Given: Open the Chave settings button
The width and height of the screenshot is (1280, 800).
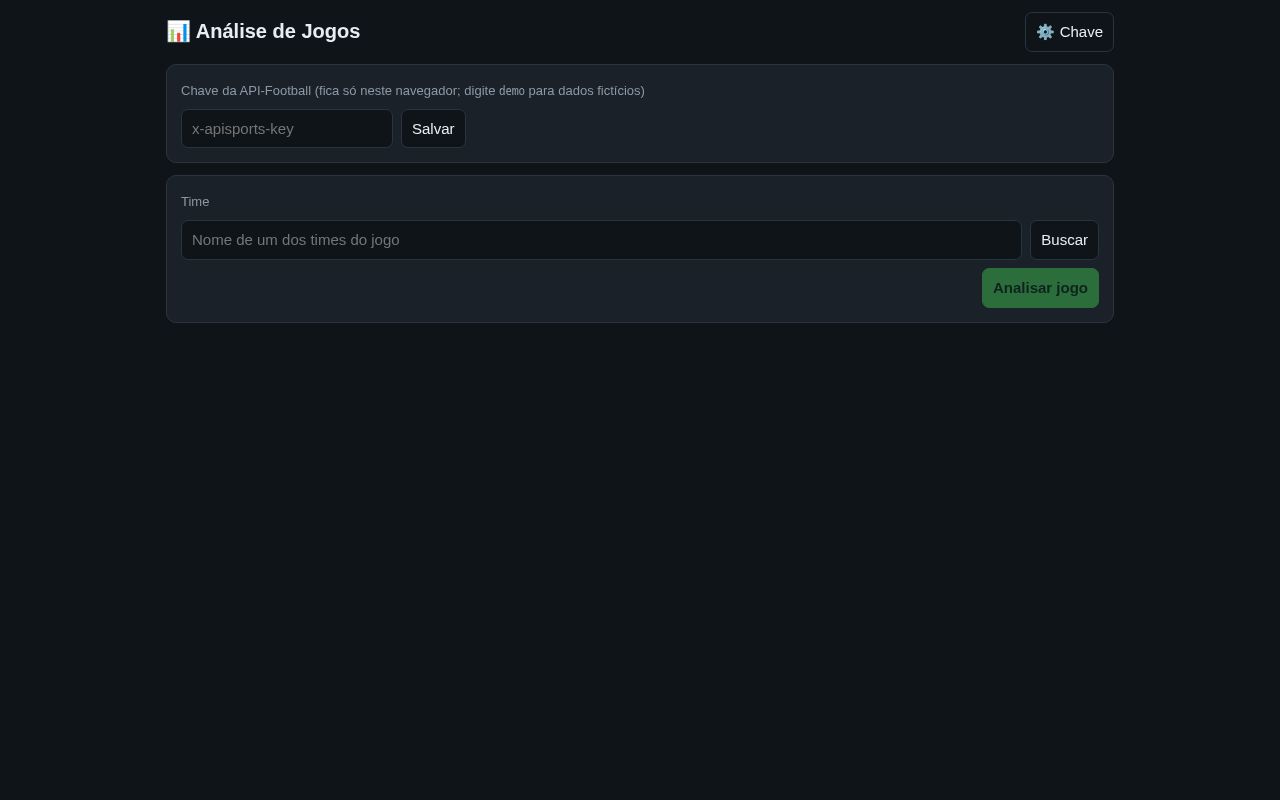Looking at the screenshot, I should (1069, 32).
